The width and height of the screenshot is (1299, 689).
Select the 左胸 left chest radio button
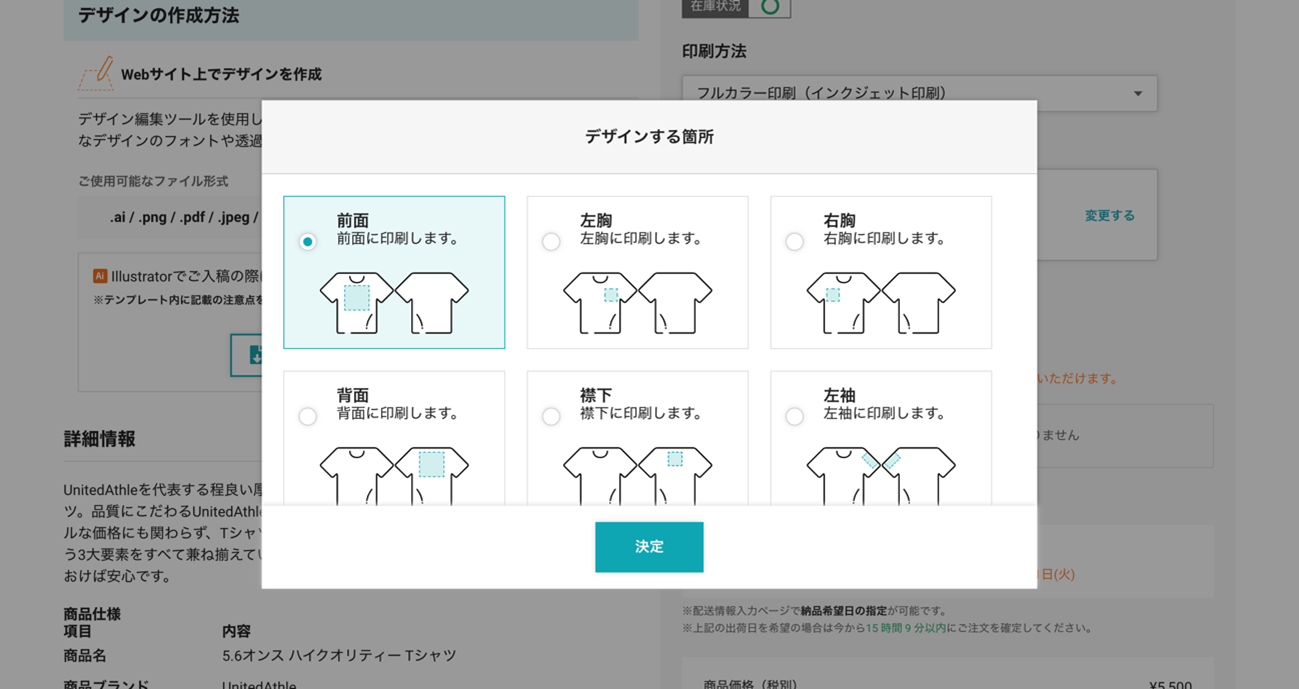[551, 241]
